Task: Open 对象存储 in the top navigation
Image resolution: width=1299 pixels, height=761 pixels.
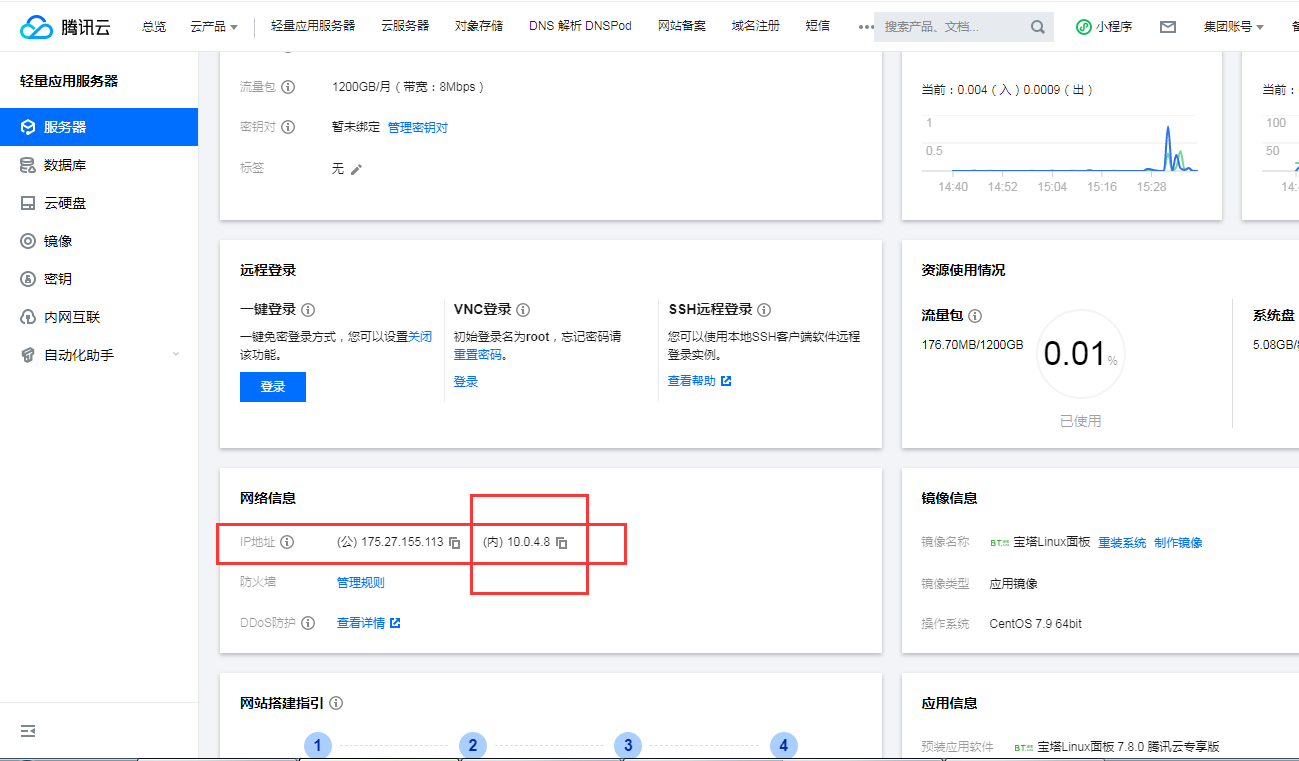Action: pos(479,26)
